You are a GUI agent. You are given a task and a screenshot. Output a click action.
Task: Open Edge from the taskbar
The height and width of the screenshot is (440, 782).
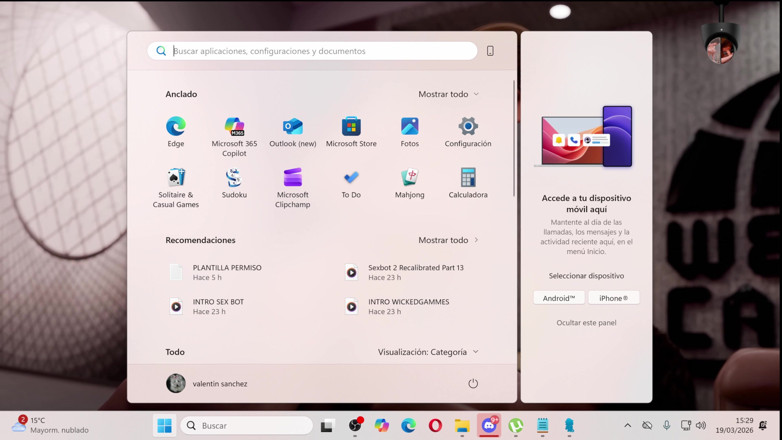tap(408, 426)
